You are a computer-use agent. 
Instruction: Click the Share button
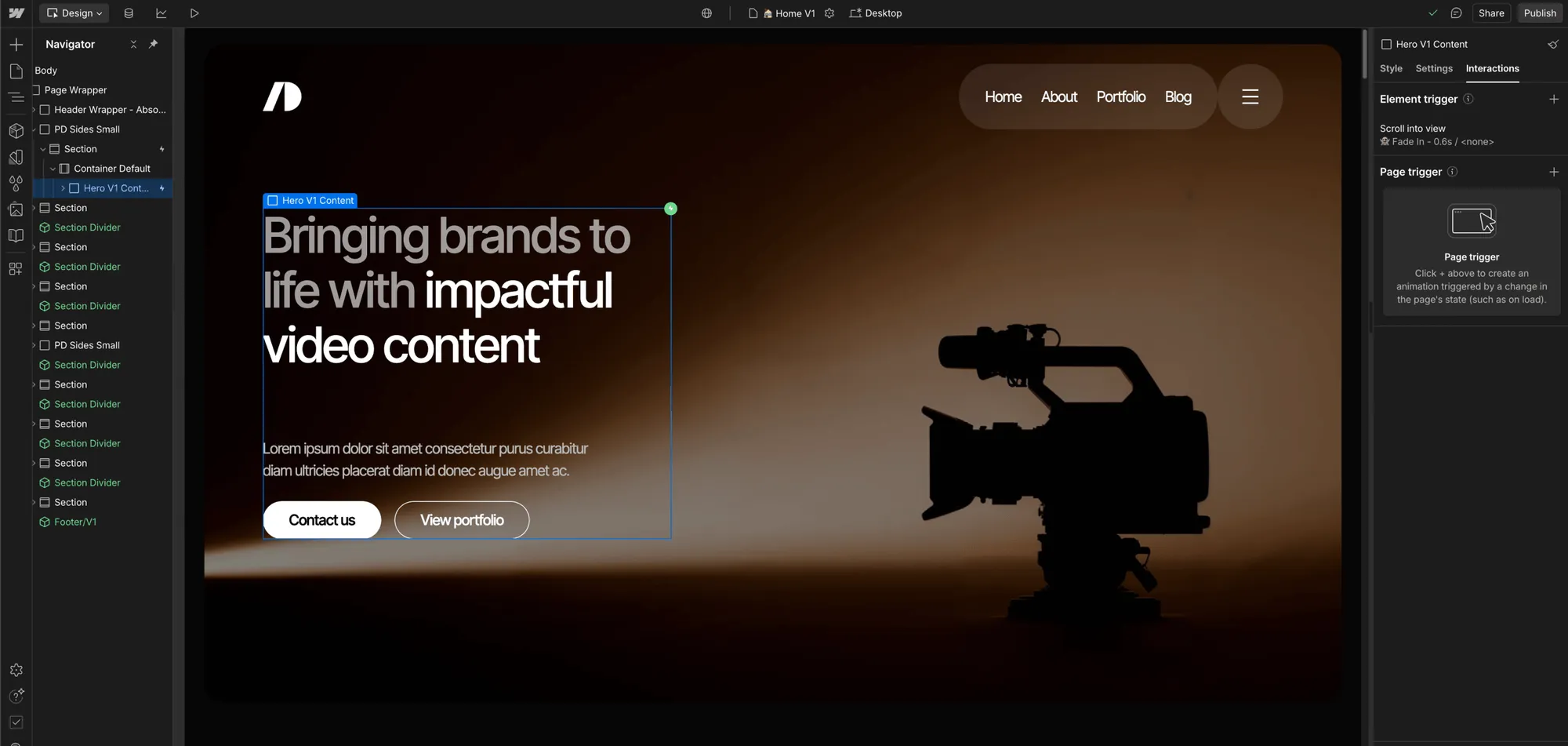click(1491, 13)
